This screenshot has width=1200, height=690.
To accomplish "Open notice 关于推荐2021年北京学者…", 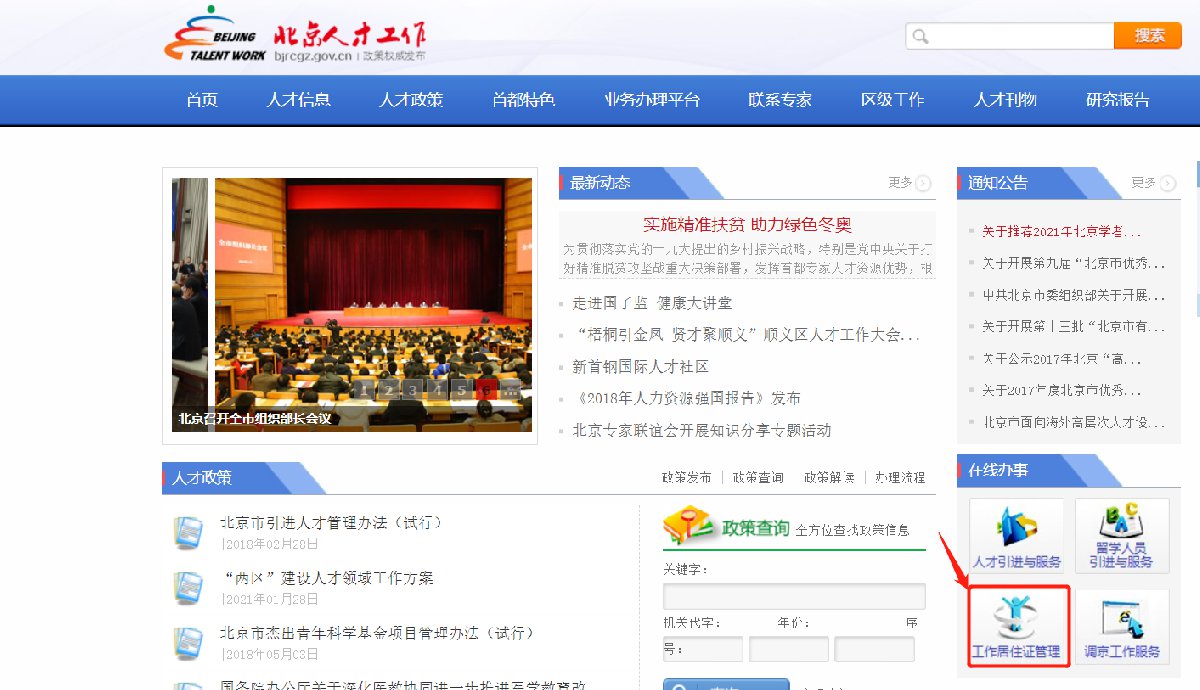I will click(x=1061, y=231).
